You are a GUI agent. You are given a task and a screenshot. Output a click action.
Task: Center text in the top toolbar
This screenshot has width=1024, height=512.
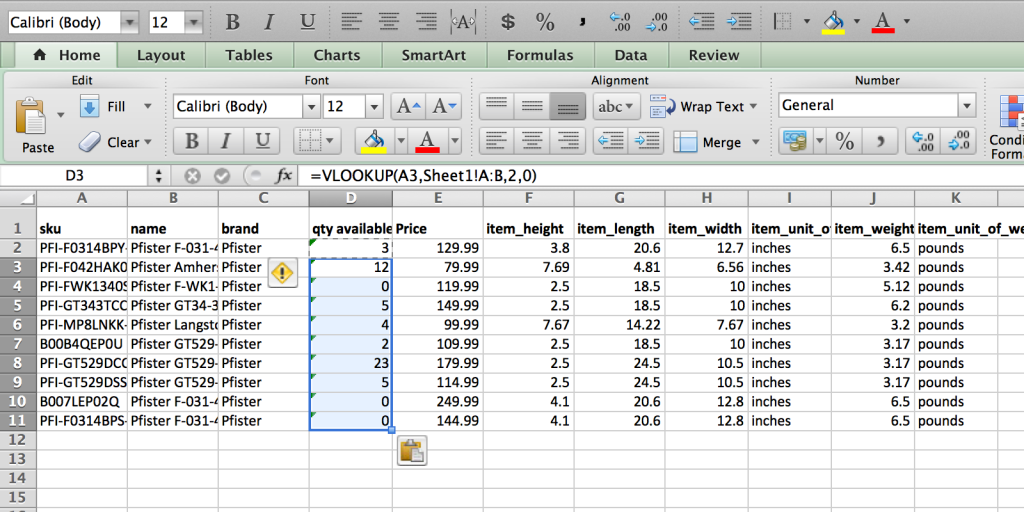[389, 22]
